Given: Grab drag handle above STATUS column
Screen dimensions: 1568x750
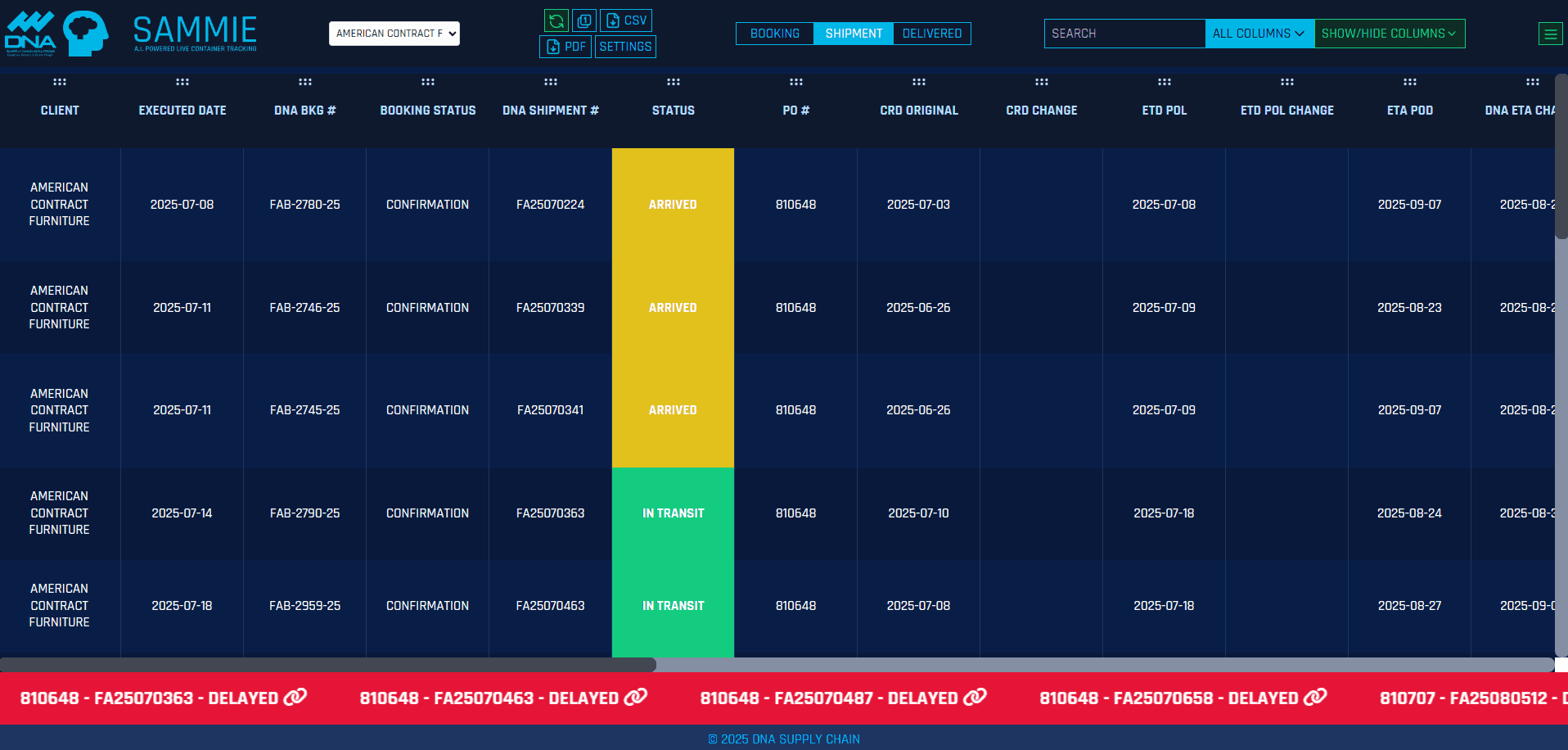Looking at the screenshot, I should 674,82.
